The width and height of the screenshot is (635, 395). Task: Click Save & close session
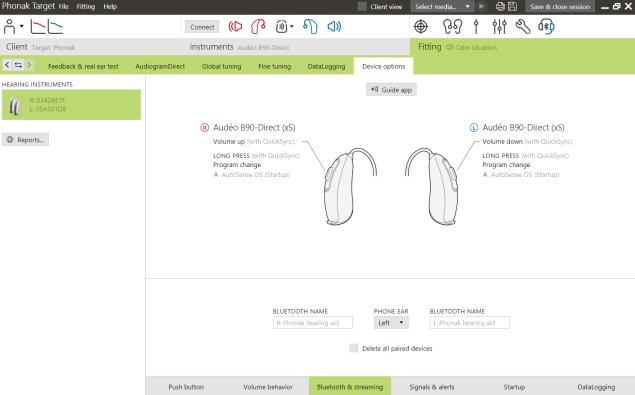point(560,6)
